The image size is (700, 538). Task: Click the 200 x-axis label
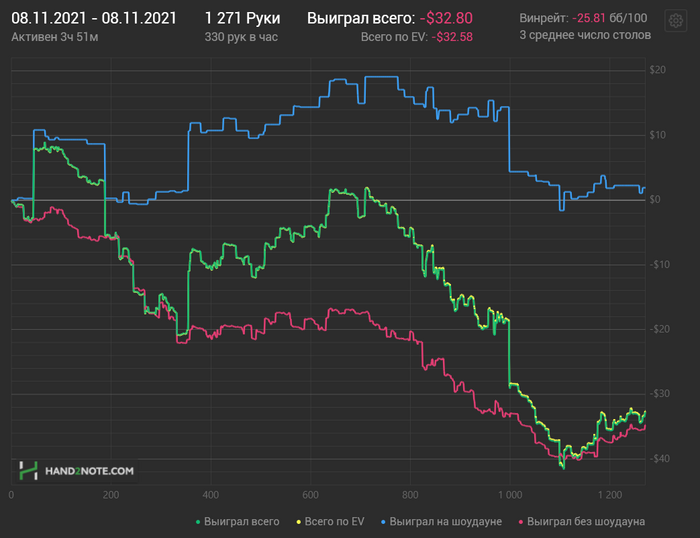point(111,495)
